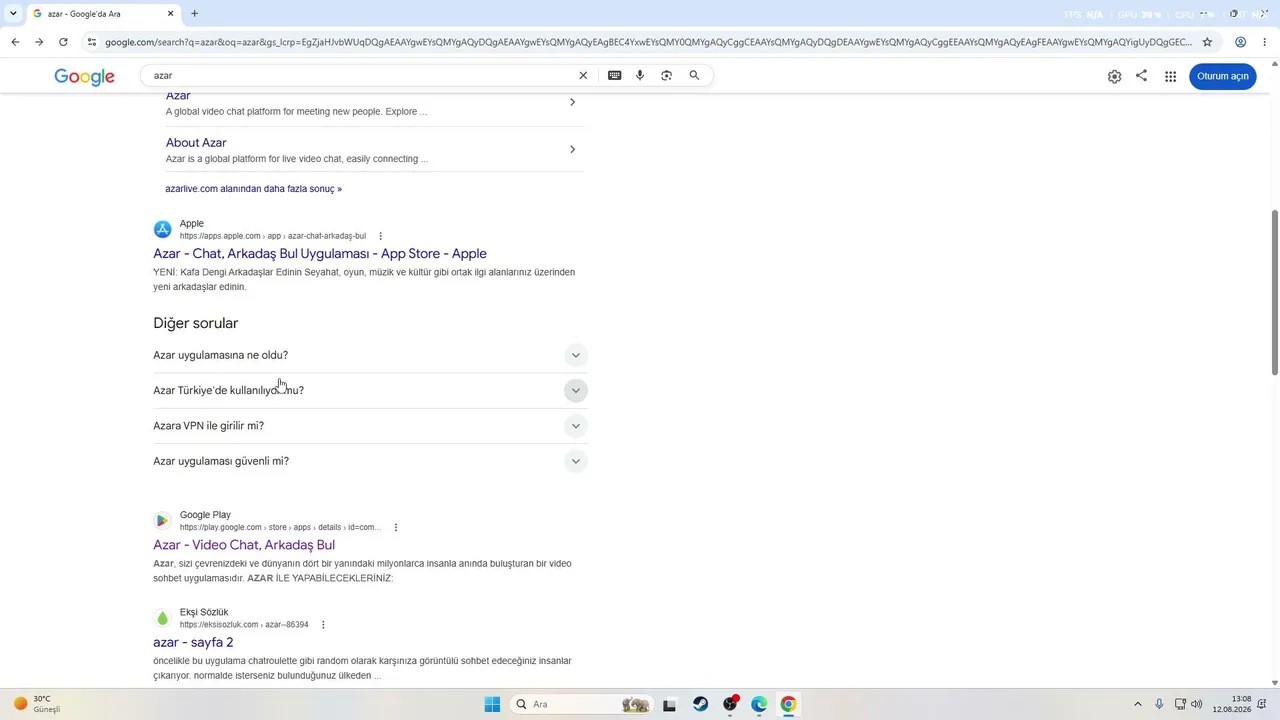Viewport: 1280px width, 720px height.
Task: Open the tab search dropdown arrow
Action: tap(13, 14)
